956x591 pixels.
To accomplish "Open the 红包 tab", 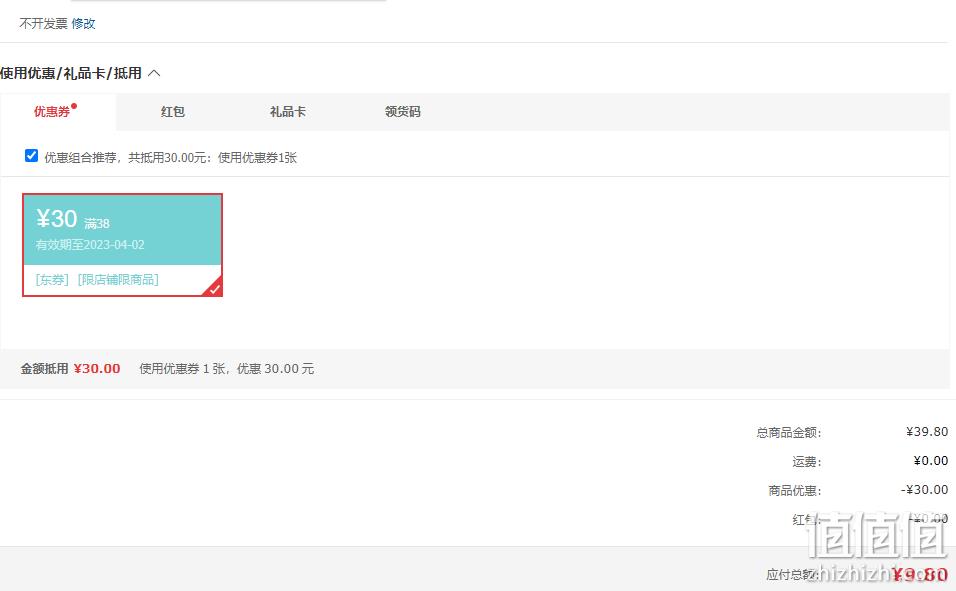I will [173, 112].
